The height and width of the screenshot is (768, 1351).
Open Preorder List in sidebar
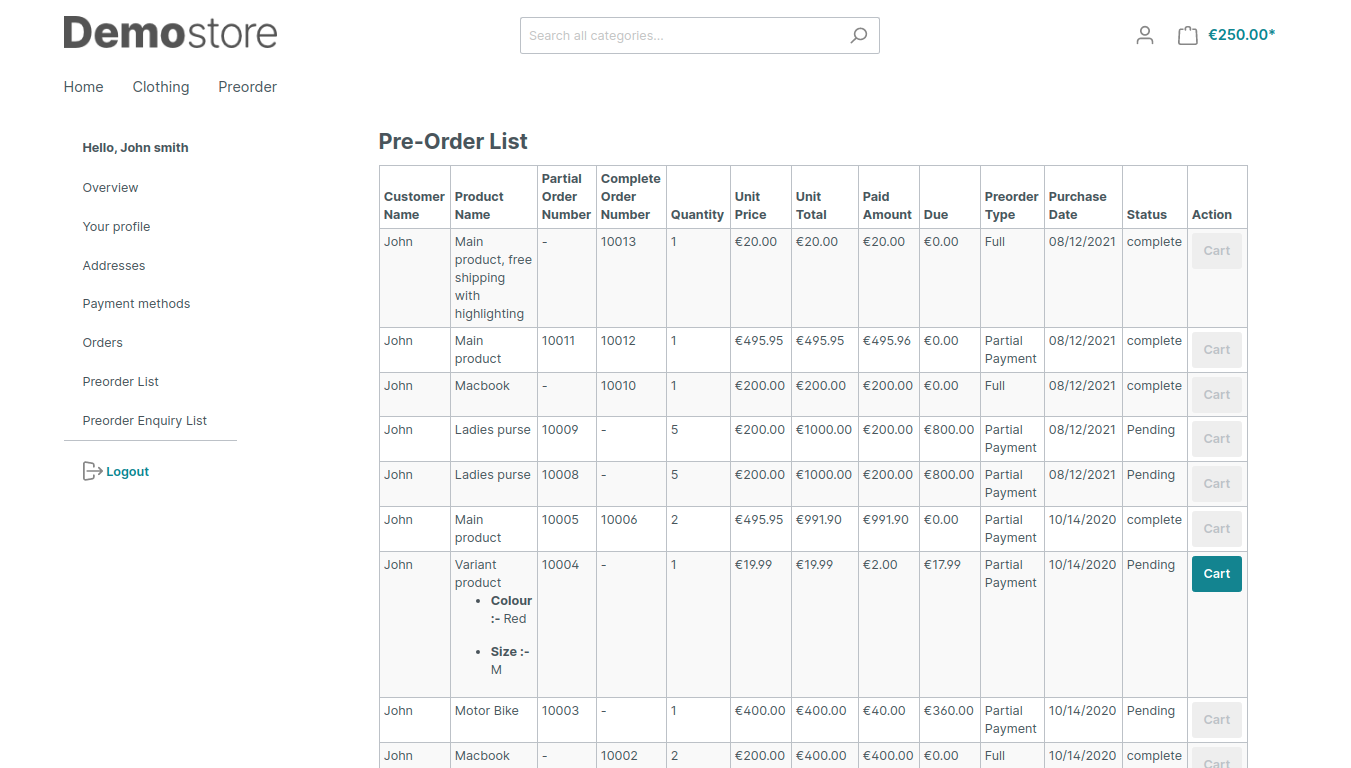[121, 382]
